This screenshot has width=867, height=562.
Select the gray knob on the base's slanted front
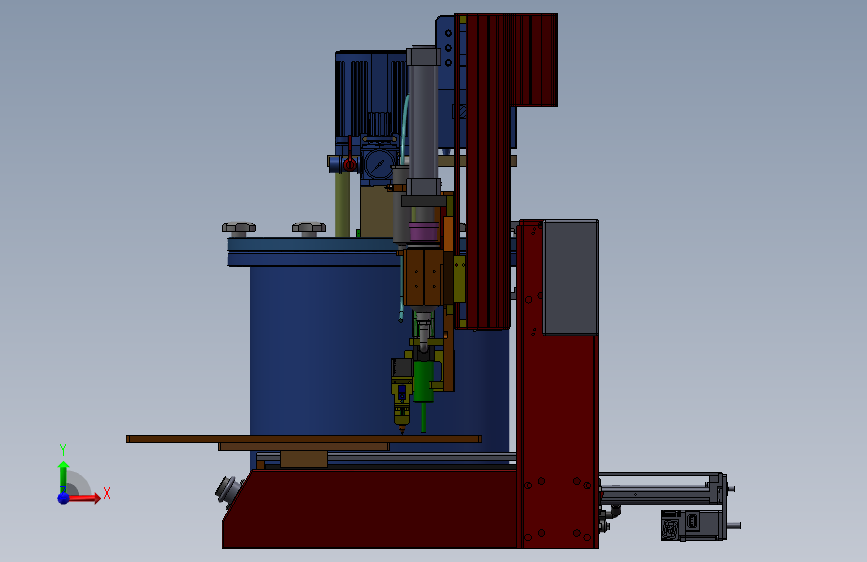click(229, 489)
